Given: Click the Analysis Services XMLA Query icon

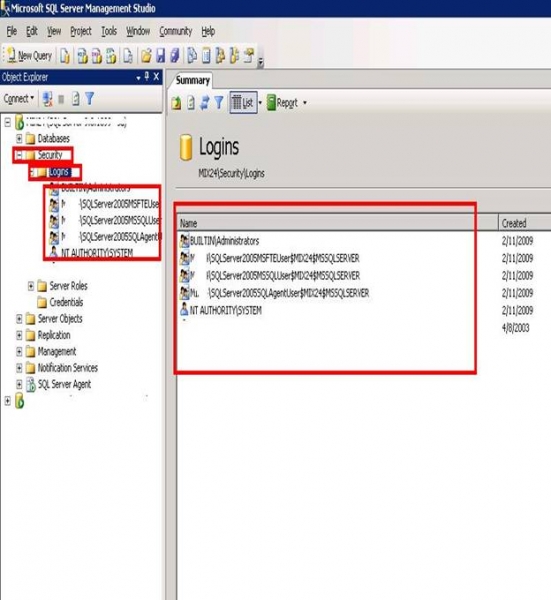Looking at the screenshot, I should point(111,56).
